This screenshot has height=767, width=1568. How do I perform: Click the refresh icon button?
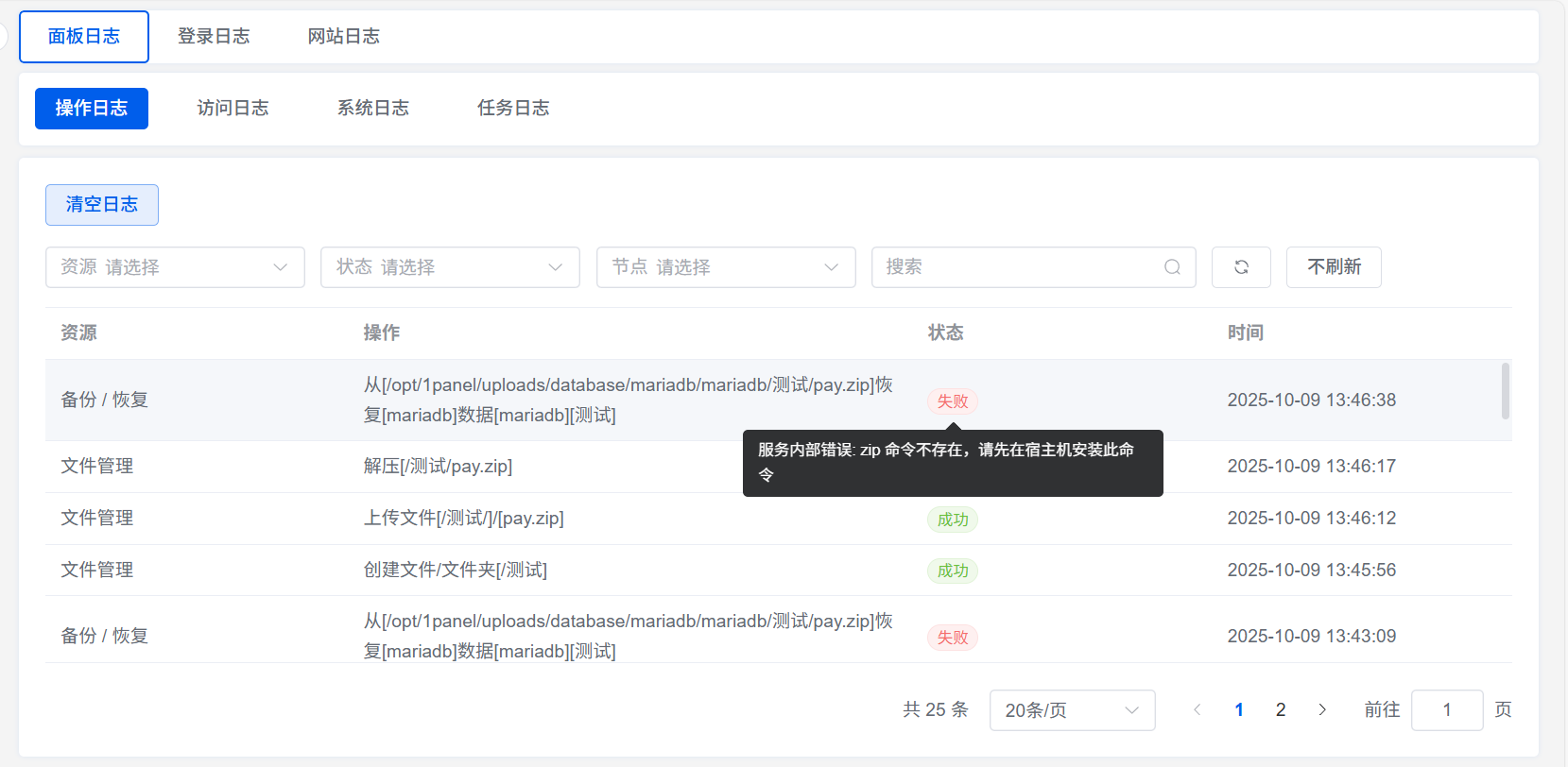click(1241, 267)
